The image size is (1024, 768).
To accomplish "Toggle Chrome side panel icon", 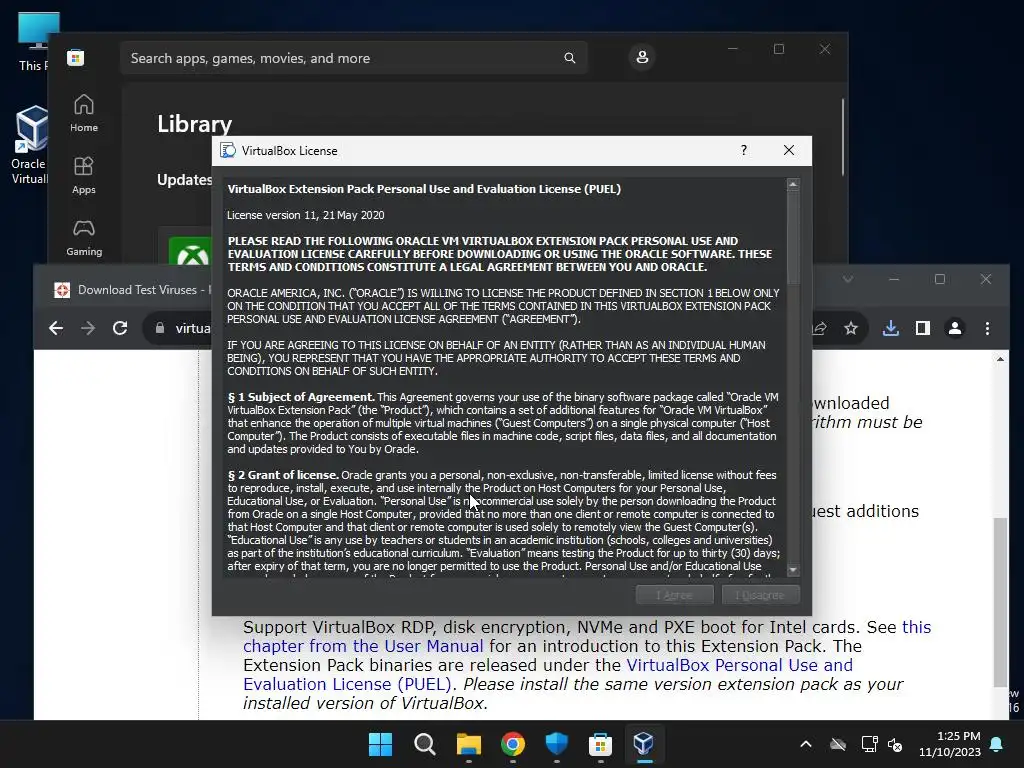I will tap(923, 328).
